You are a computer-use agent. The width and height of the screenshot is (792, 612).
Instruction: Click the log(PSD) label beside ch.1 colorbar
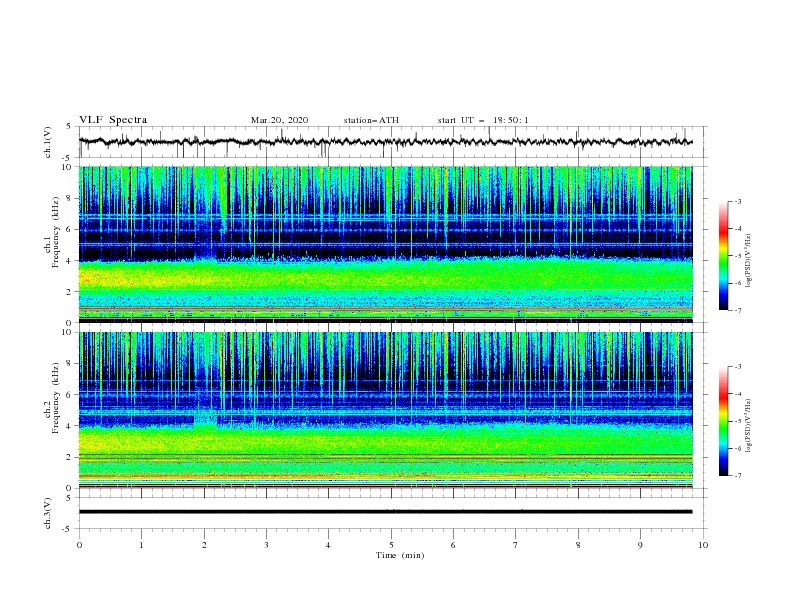tap(749, 261)
